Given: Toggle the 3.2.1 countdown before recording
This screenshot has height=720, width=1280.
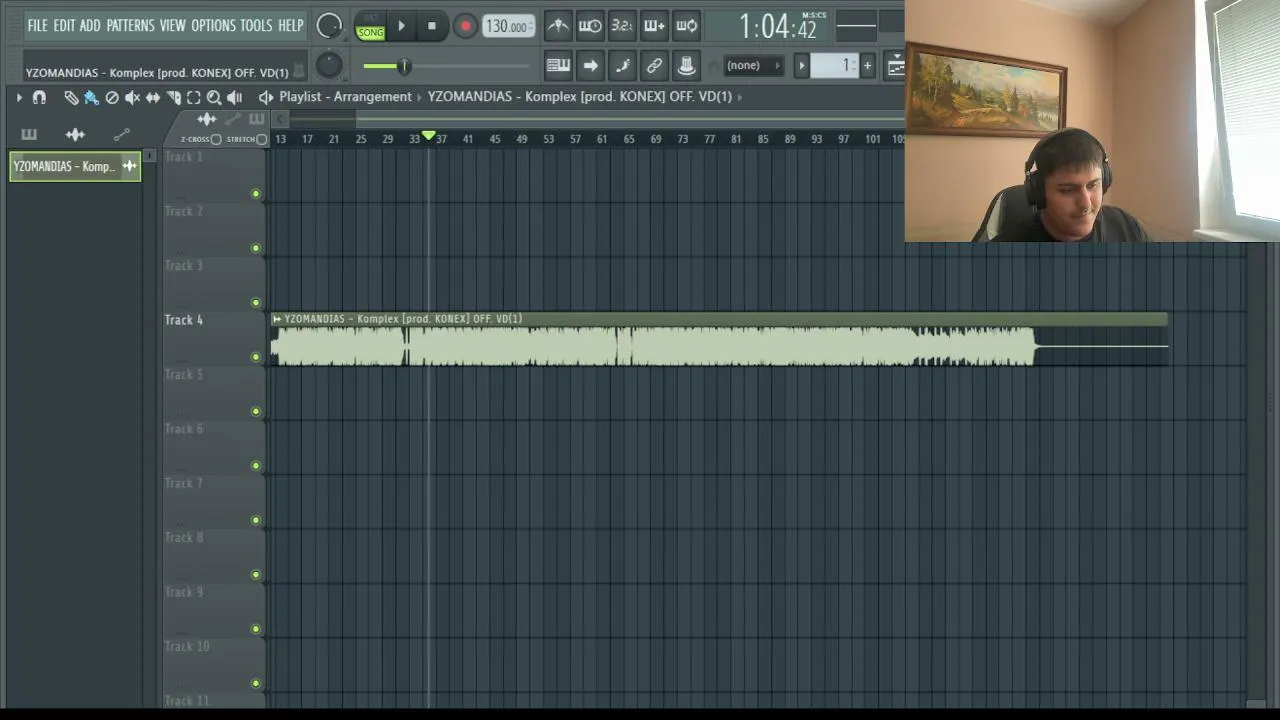Looking at the screenshot, I should tap(622, 26).
